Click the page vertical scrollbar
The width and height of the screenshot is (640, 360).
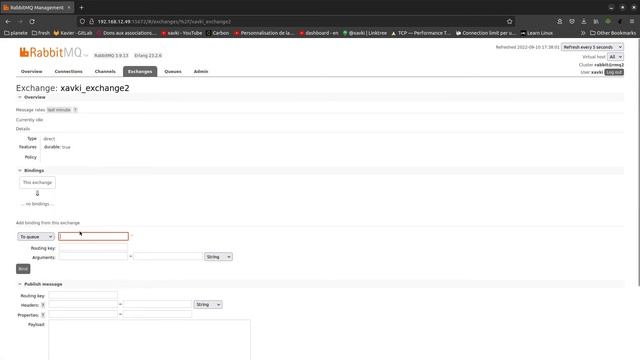(x=638, y=163)
